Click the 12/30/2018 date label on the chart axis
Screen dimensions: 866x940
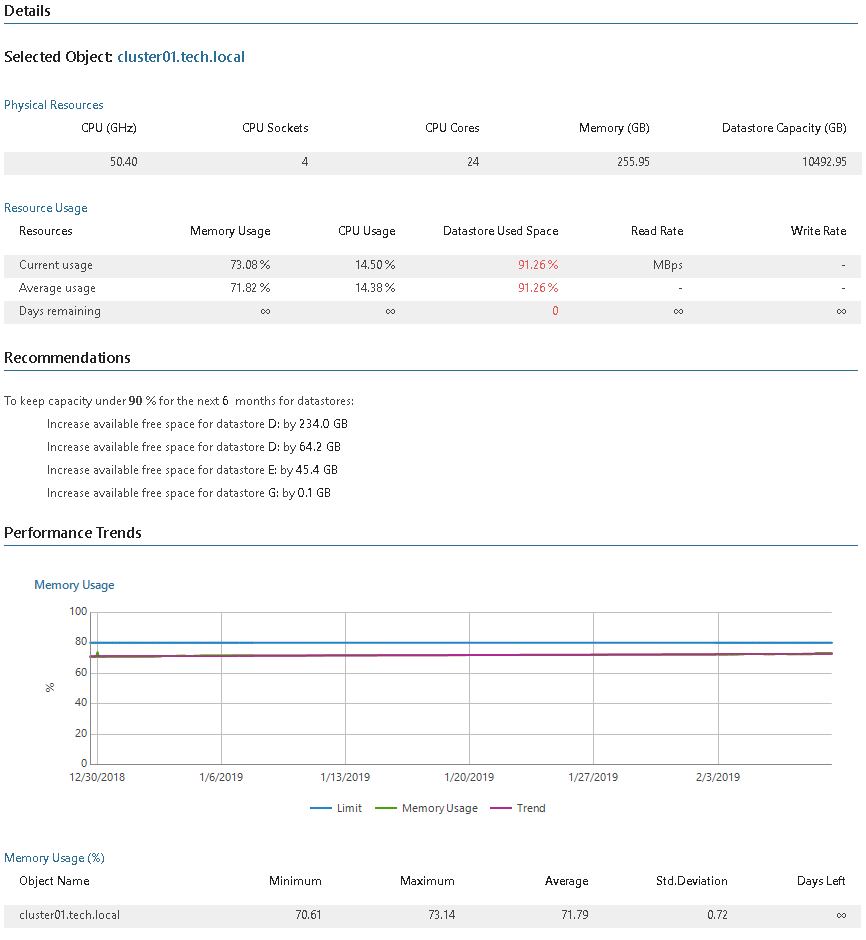[x=97, y=778]
